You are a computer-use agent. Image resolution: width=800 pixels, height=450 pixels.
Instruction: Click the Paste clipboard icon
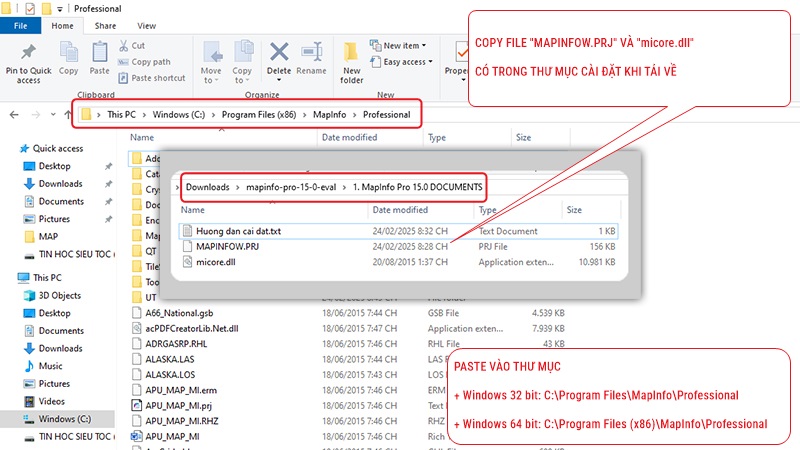[99, 53]
